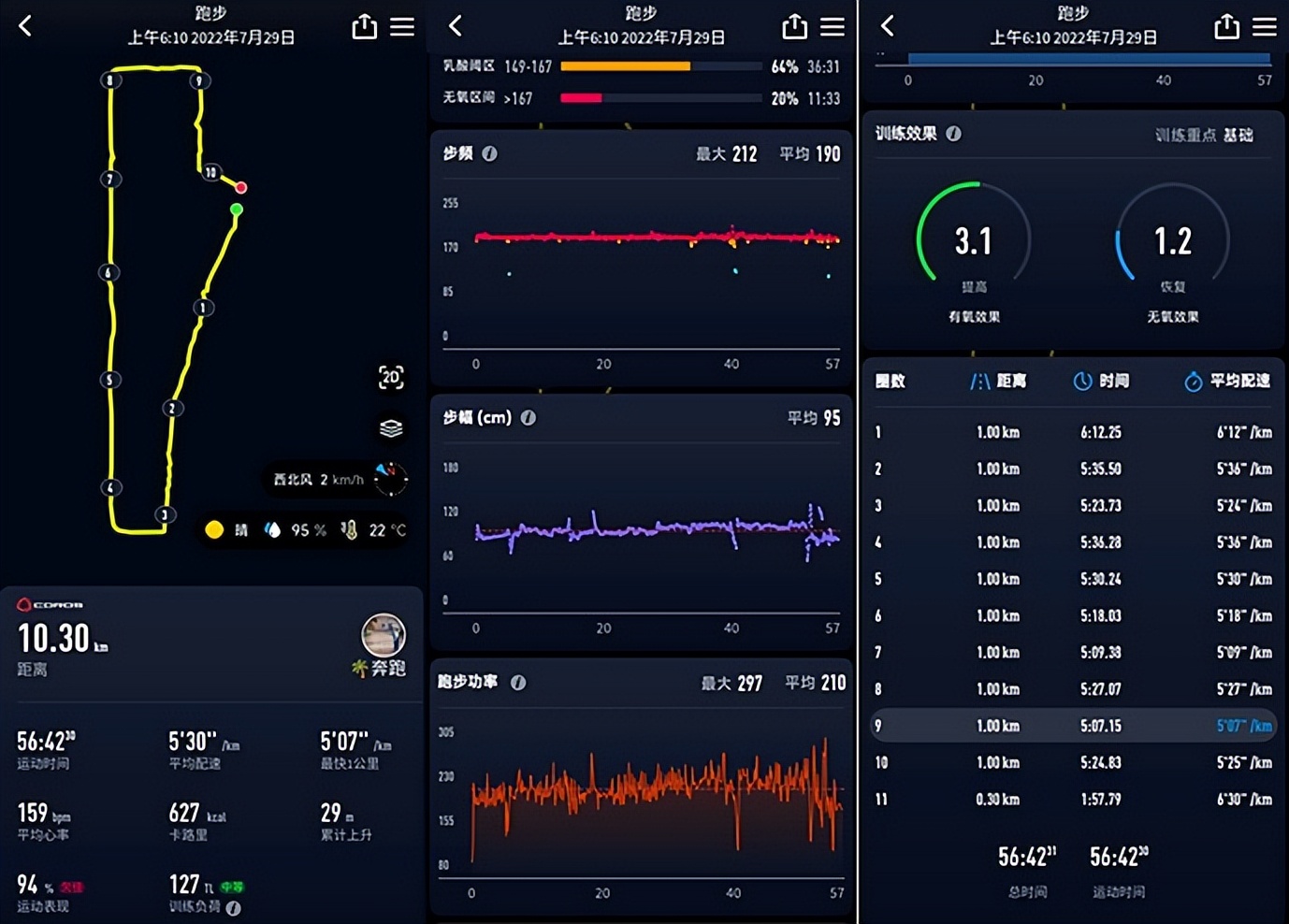The image size is (1289, 924).
Task: Tap the 5'30" 平均配速 stat
Action: pyautogui.click(x=204, y=749)
